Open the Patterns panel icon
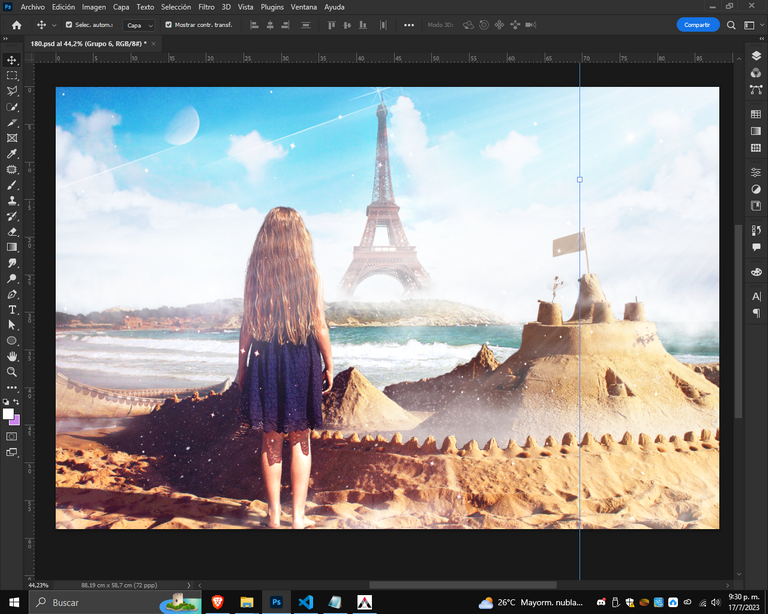The height and width of the screenshot is (614, 768). coord(756,147)
